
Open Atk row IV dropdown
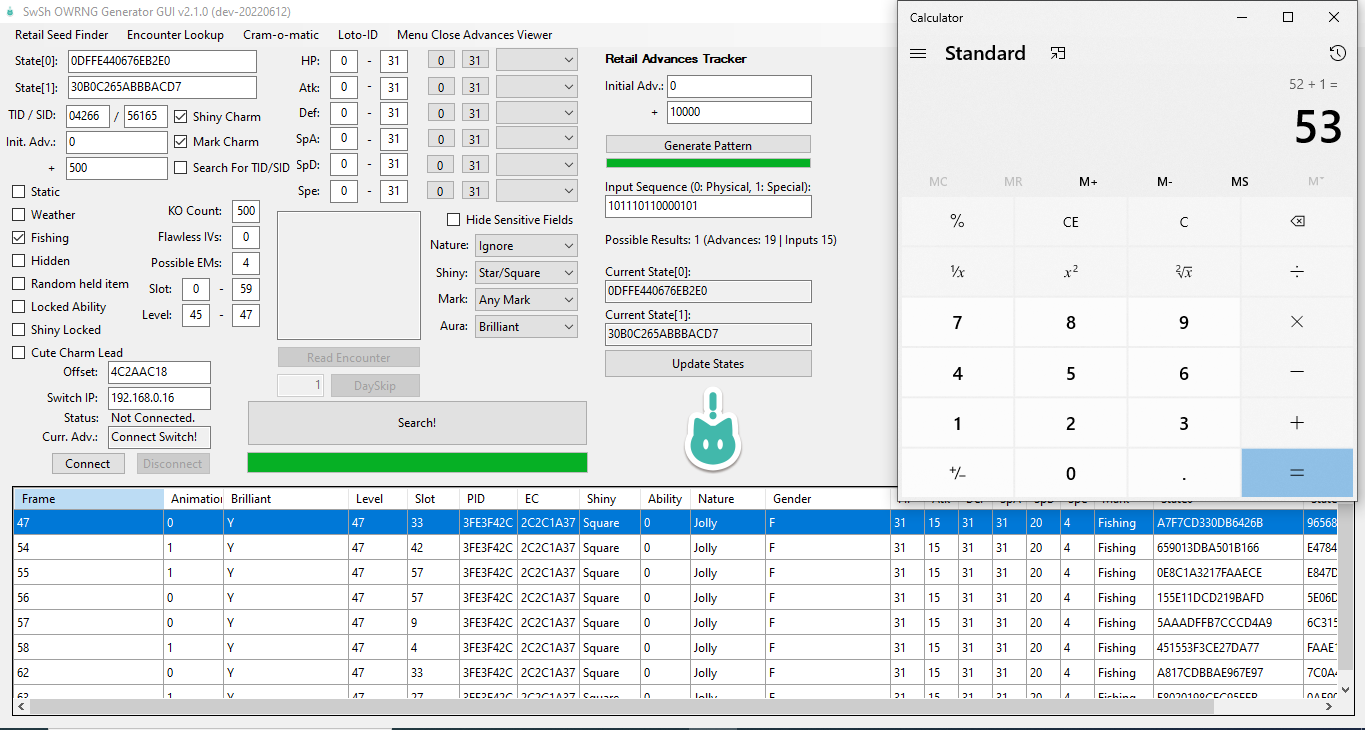point(537,88)
